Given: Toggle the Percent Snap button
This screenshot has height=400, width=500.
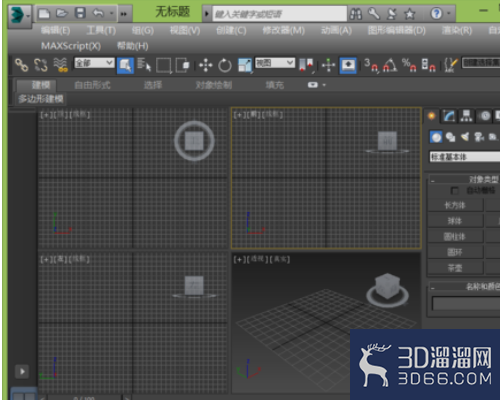Looking at the screenshot, I should coord(410,65).
